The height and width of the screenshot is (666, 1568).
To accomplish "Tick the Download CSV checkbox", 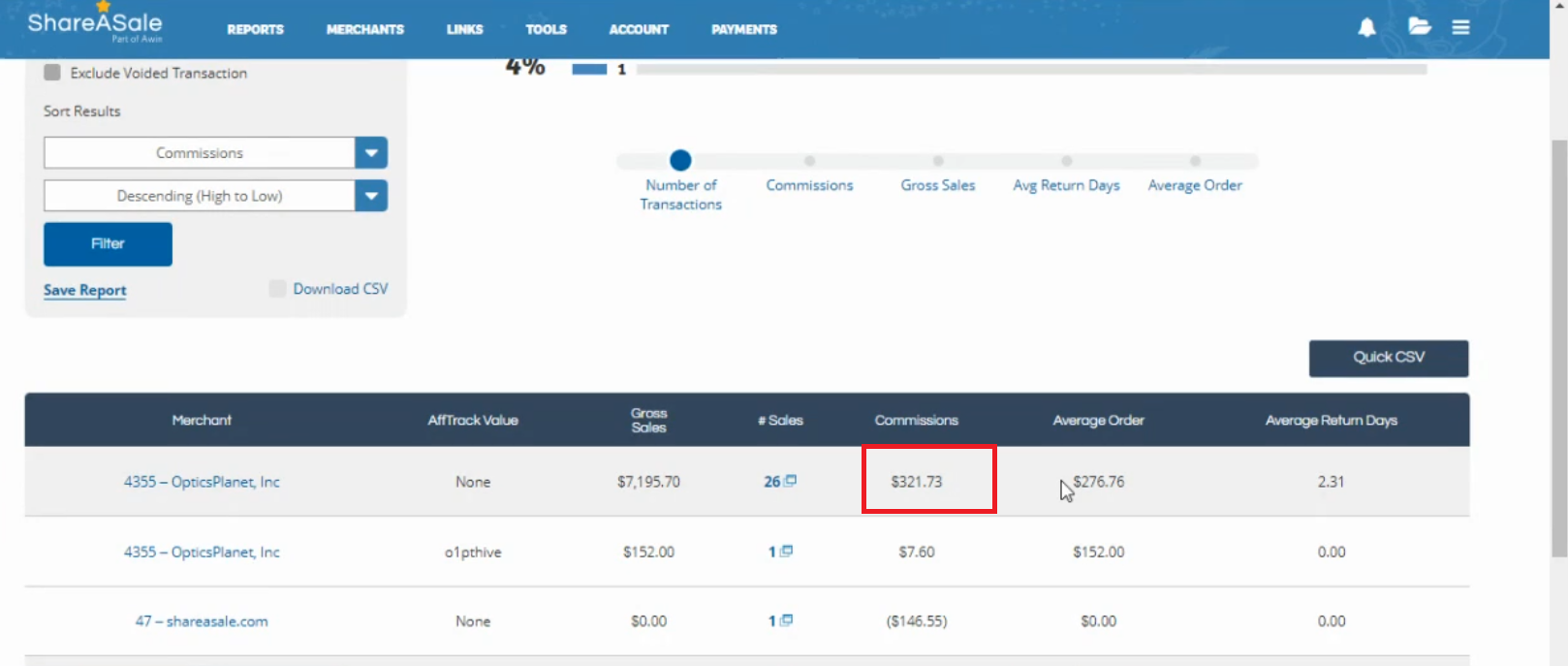I will tap(277, 289).
